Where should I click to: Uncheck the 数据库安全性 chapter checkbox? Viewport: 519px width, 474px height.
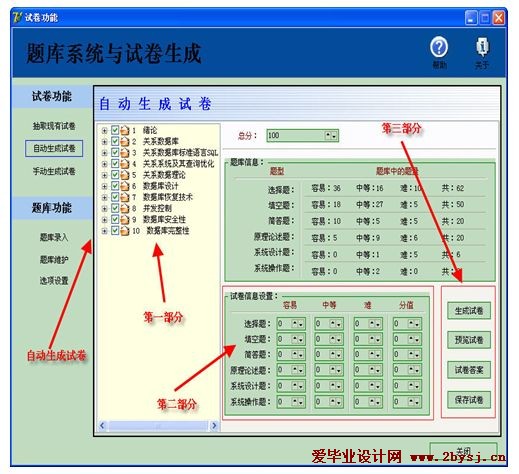[115, 219]
